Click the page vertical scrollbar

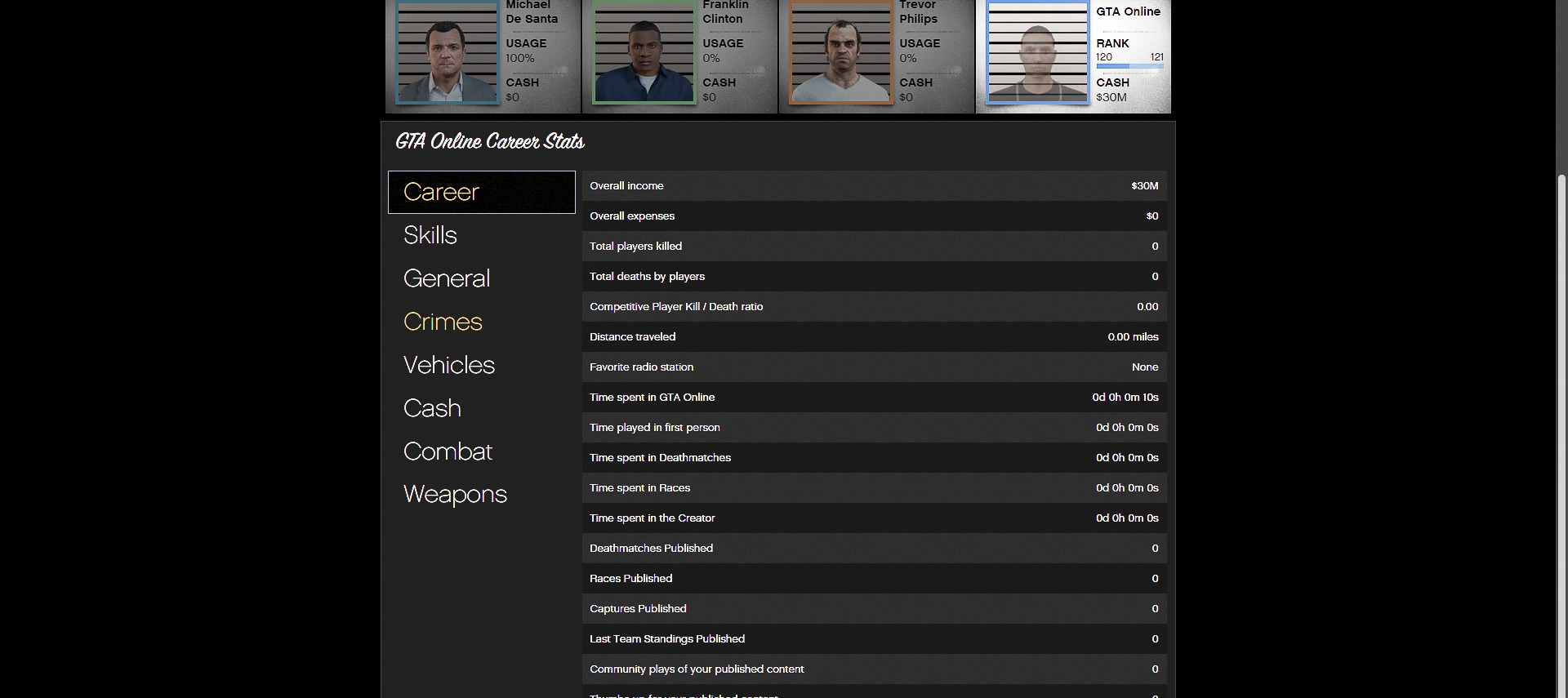click(x=1561, y=408)
